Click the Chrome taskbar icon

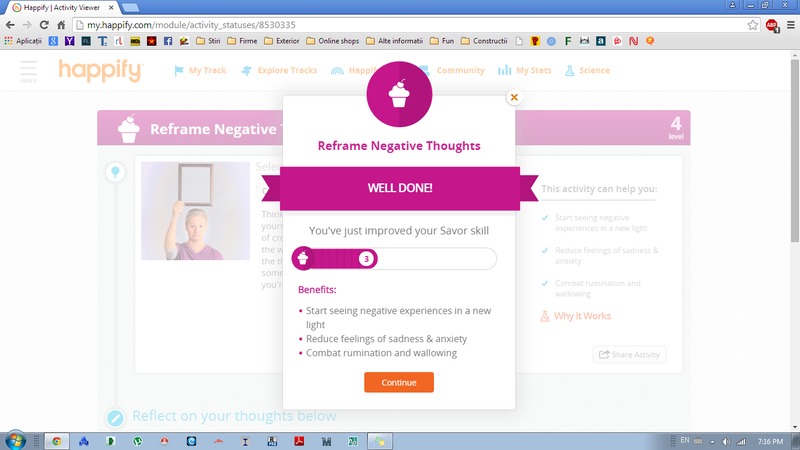[x=57, y=441]
